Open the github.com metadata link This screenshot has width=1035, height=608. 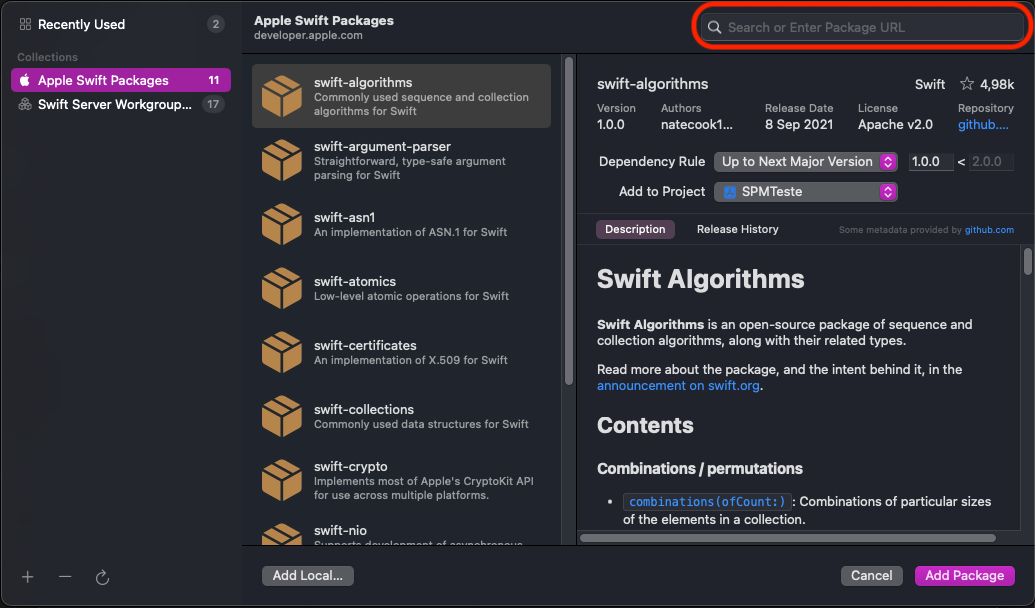(x=989, y=230)
